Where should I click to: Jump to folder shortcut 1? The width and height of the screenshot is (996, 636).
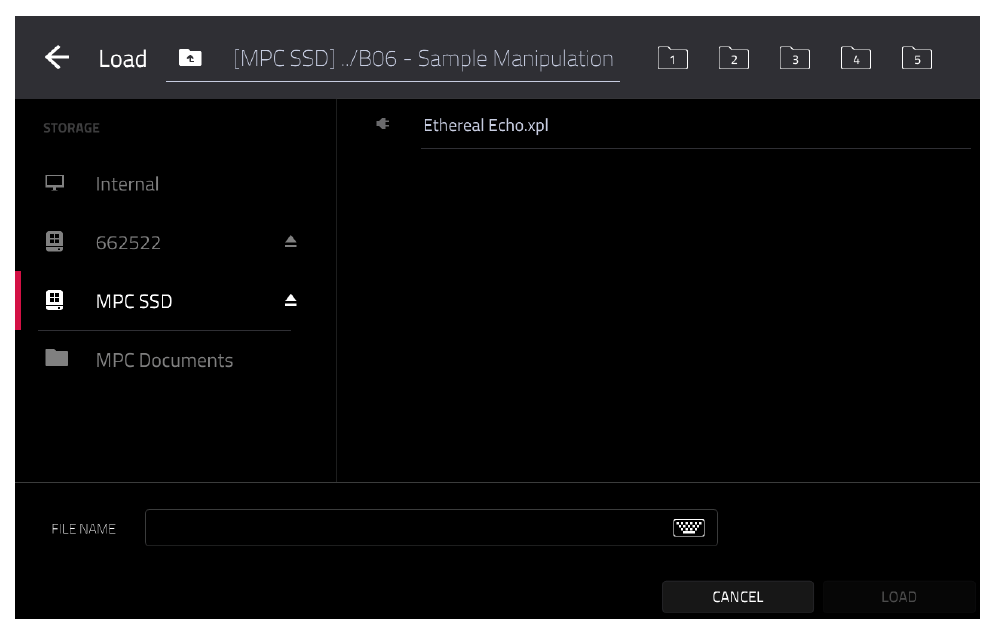[673, 58]
